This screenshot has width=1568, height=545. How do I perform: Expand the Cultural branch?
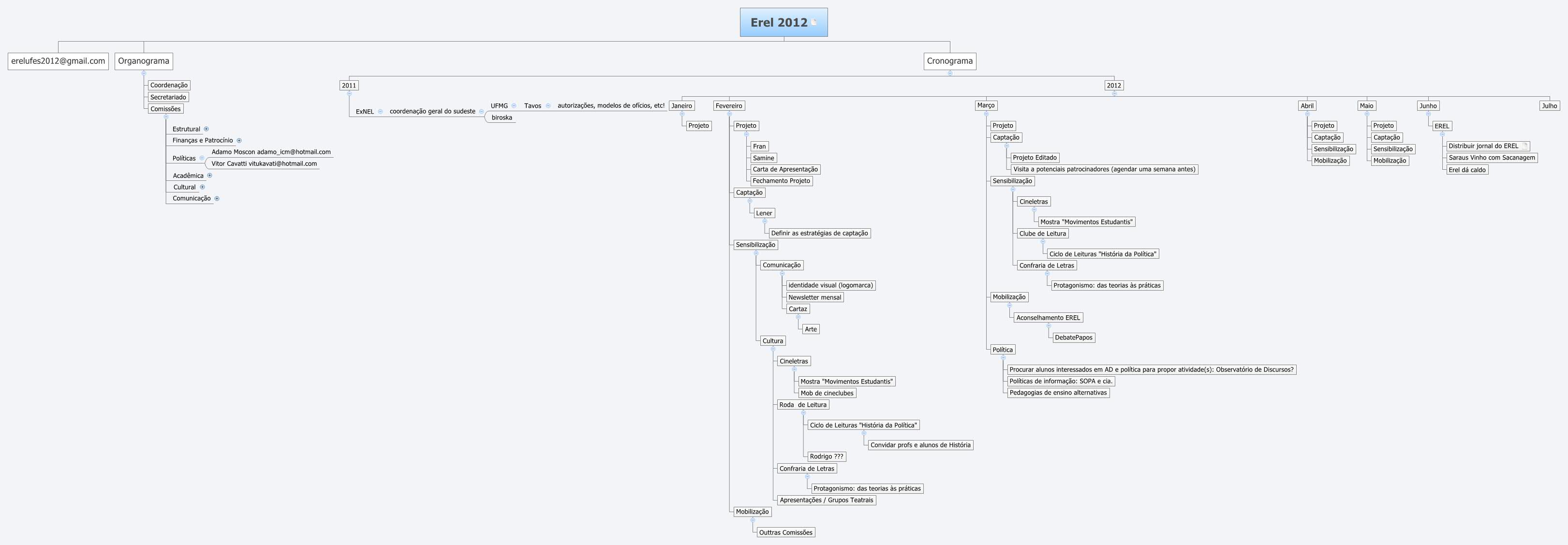[202, 187]
